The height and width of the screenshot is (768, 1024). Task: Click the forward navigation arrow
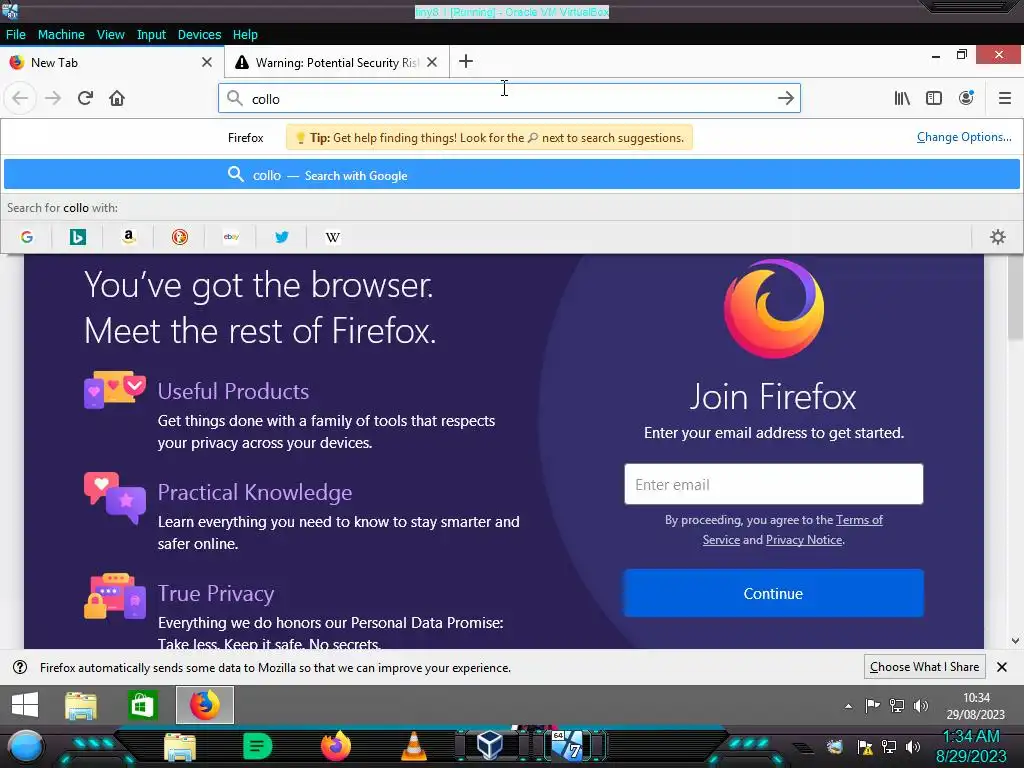pos(53,99)
